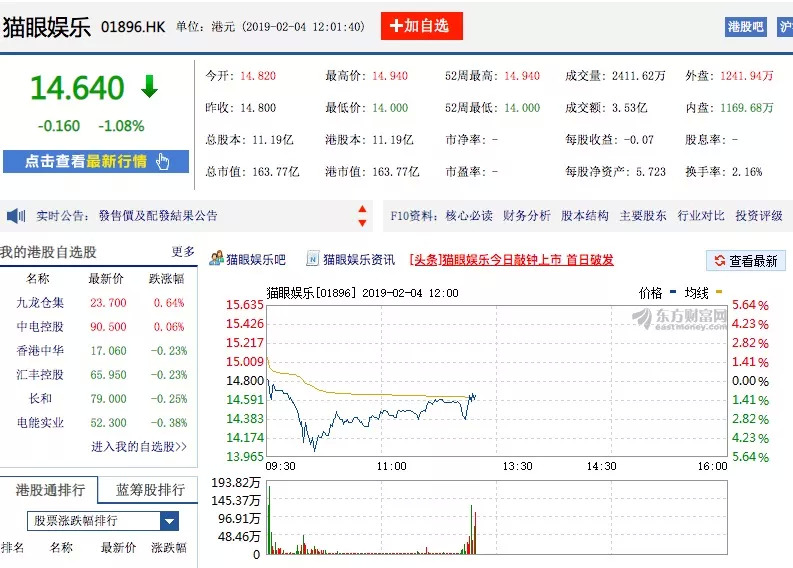
Task: Click the 涨跌幅 column header in the ranking table
Action: pyautogui.click(x=169, y=547)
